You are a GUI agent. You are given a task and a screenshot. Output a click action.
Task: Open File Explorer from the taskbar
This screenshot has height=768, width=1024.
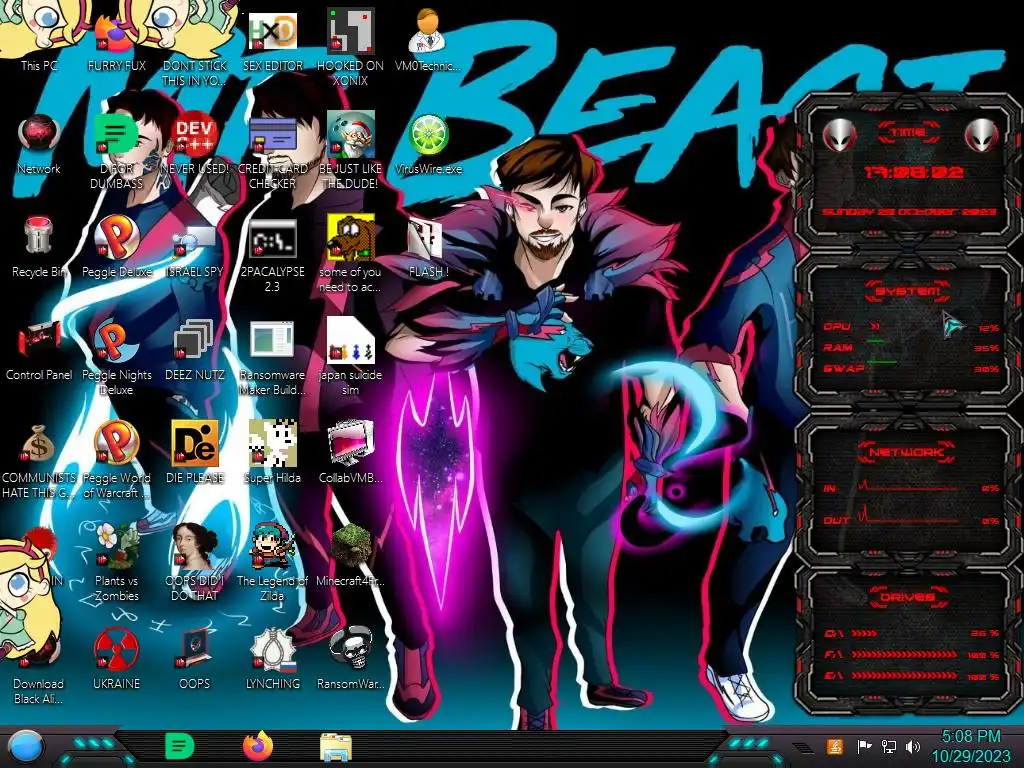tap(336, 746)
